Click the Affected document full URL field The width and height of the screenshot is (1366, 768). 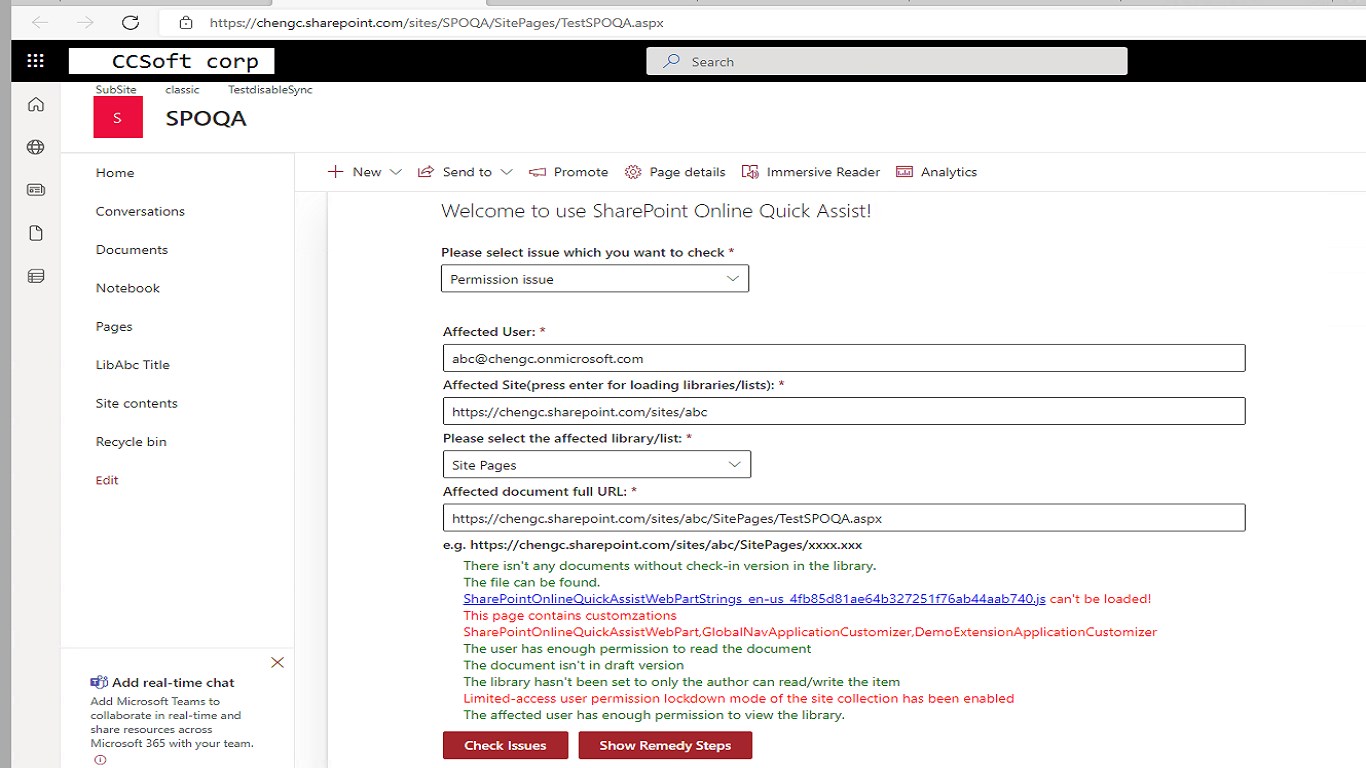point(844,518)
